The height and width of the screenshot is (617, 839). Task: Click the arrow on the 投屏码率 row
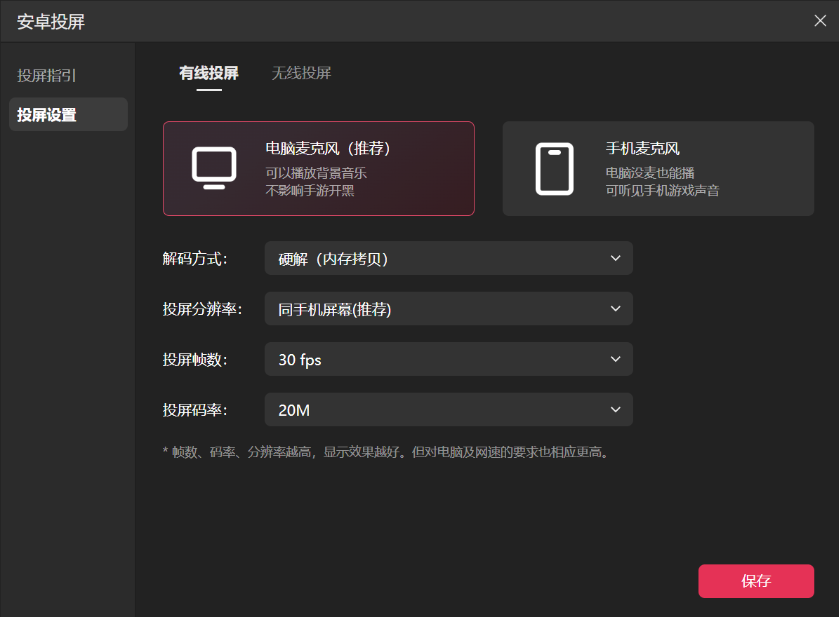coord(615,409)
